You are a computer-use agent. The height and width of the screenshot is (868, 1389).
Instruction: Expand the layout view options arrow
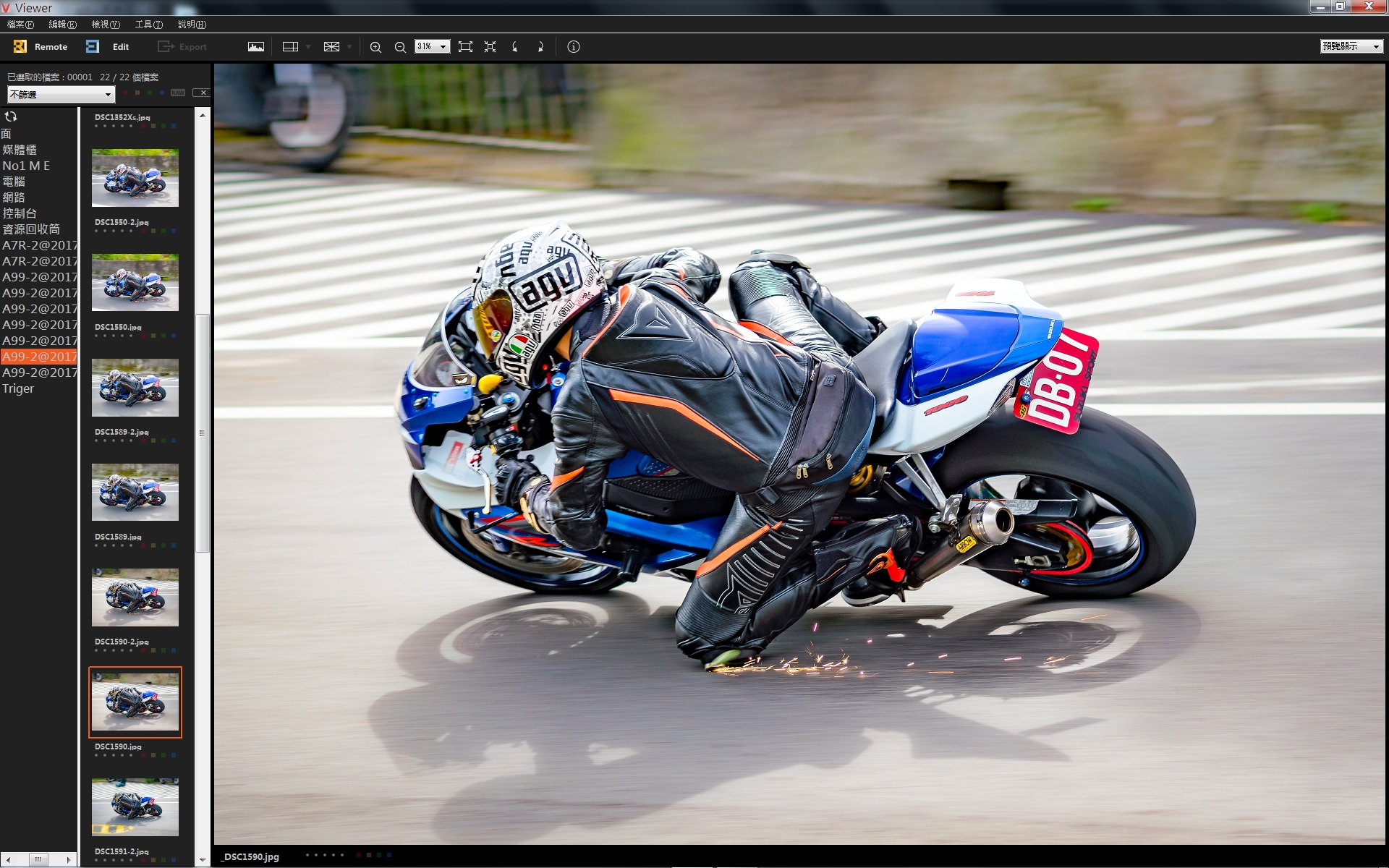tap(308, 47)
